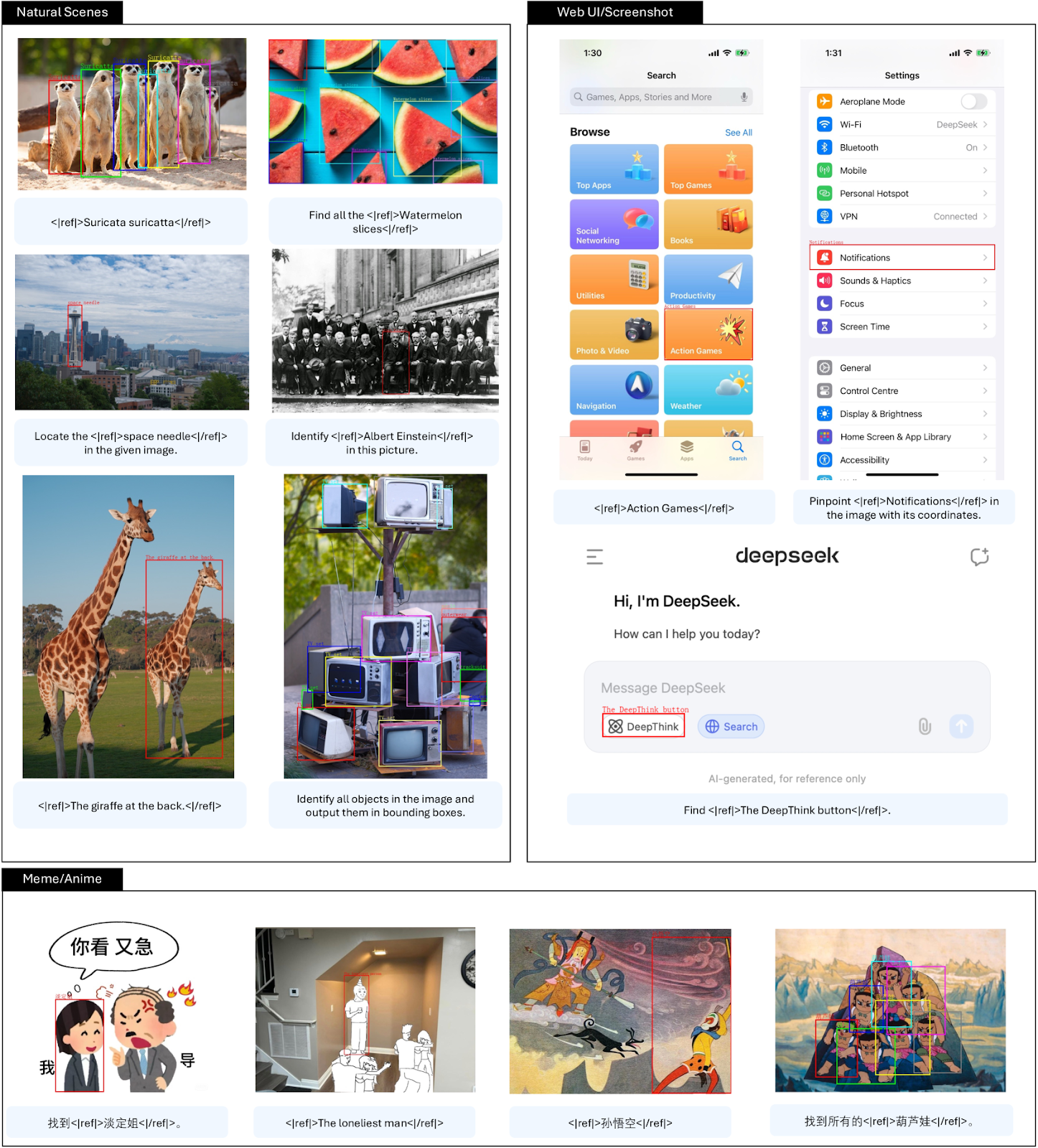1038x1148 pixels.
Task: Select the giraffe image thumbnail
Action: pyautogui.click(x=128, y=626)
